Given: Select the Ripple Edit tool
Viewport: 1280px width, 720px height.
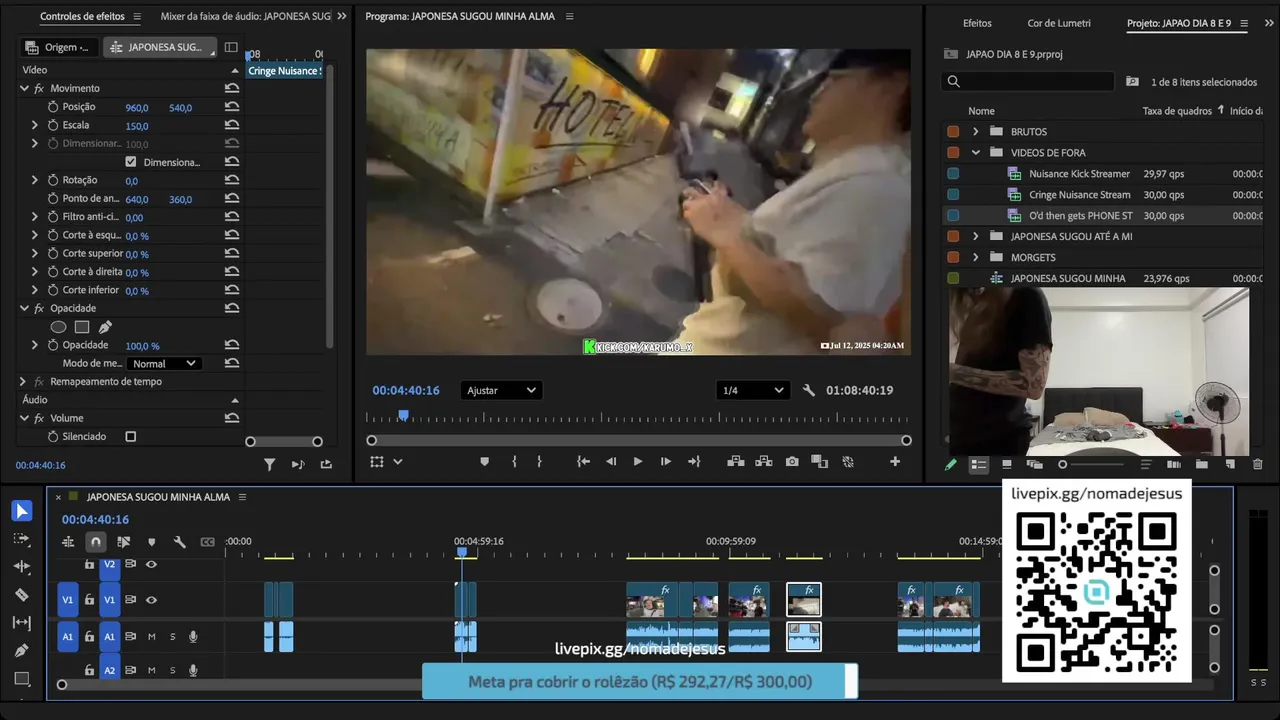Looking at the screenshot, I should click(22, 567).
